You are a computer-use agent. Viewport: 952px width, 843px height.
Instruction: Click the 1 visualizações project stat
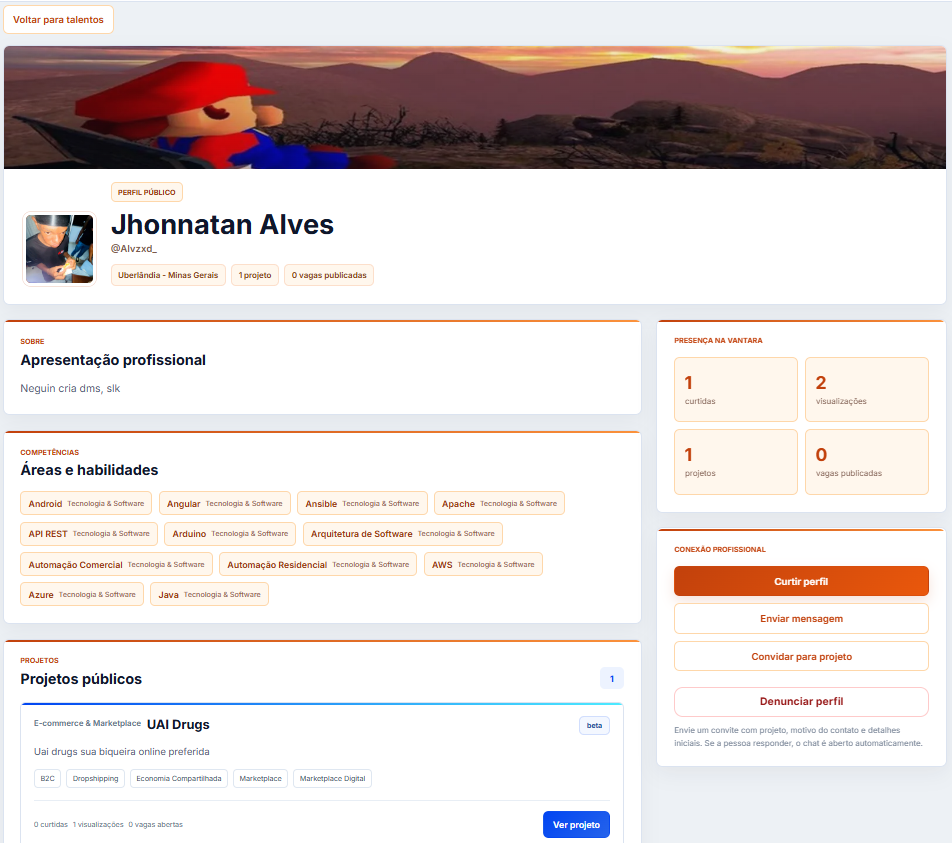(98, 824)
